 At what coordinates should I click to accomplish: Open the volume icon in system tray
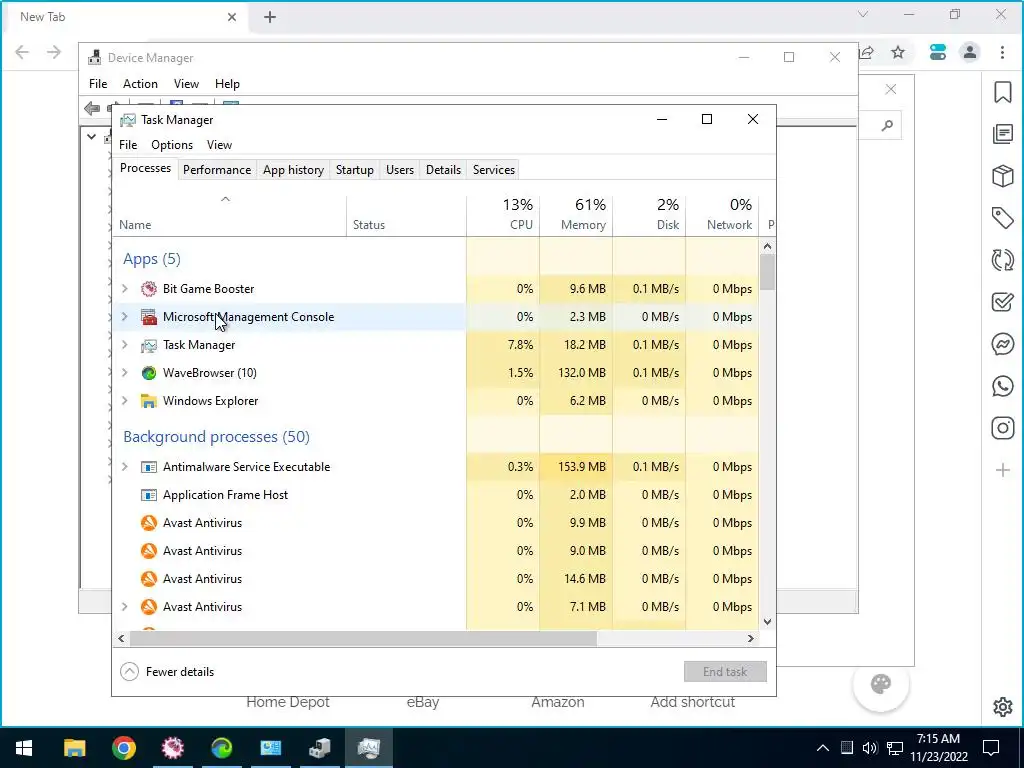click(x=869, y=748)
